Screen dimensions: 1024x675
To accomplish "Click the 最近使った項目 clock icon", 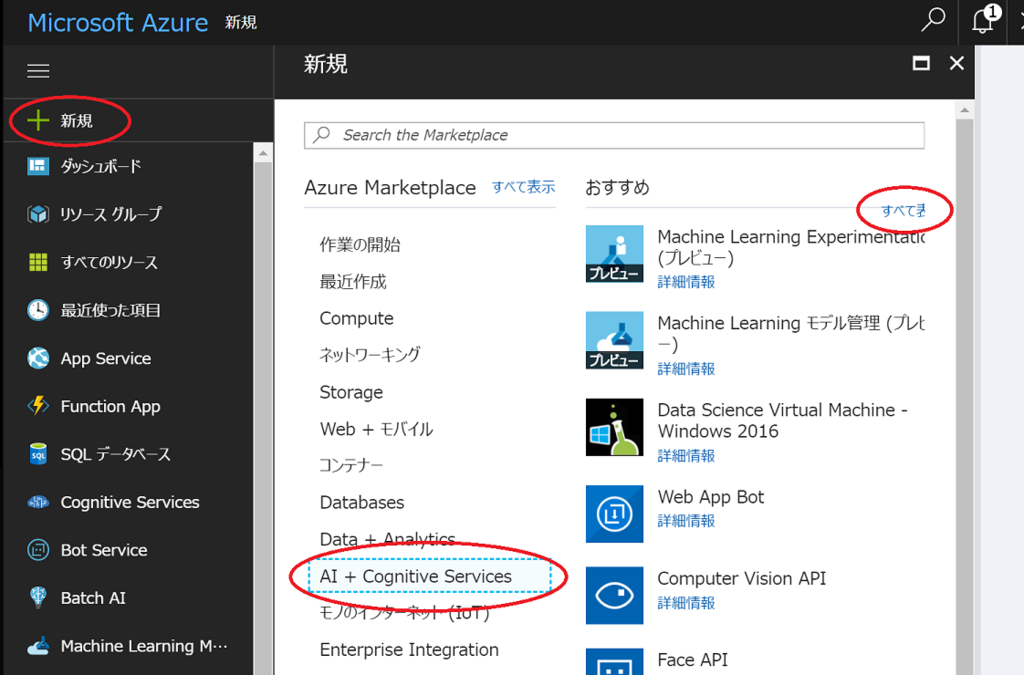I will tap(38, 310).
